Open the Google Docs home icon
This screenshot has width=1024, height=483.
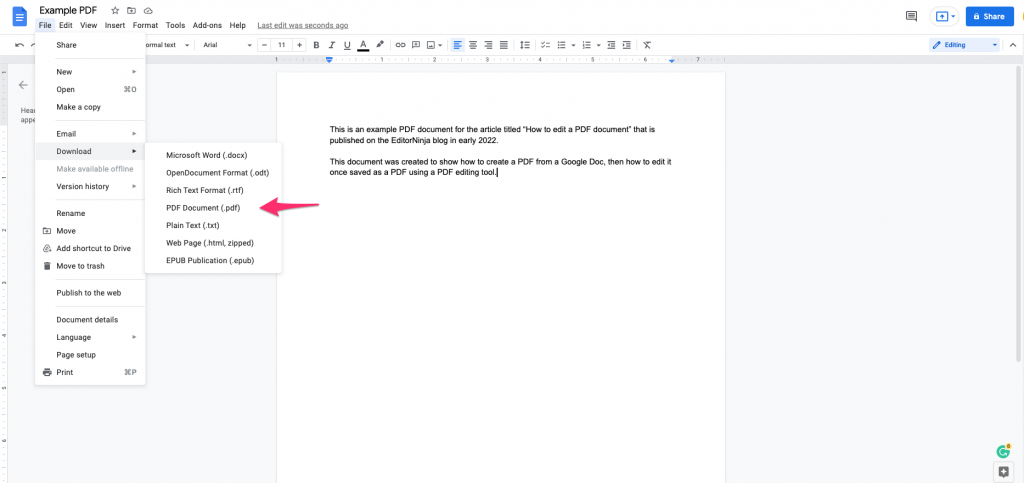click(20, 16)
